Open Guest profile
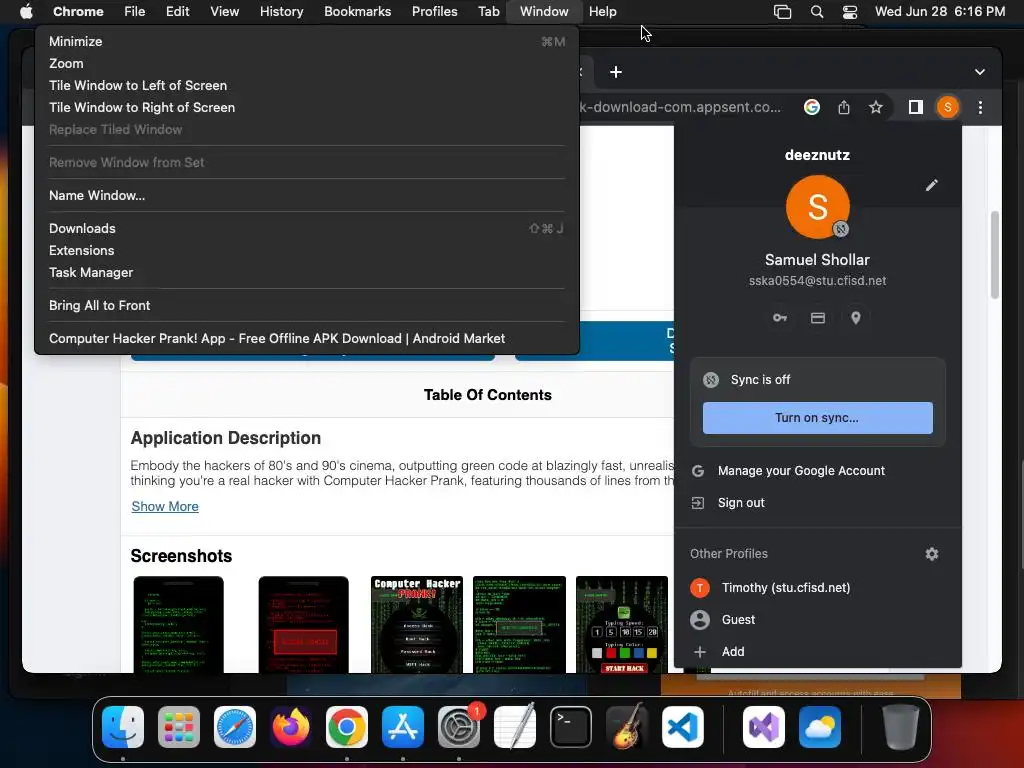The image size is (1024, 768). [818, 620]
